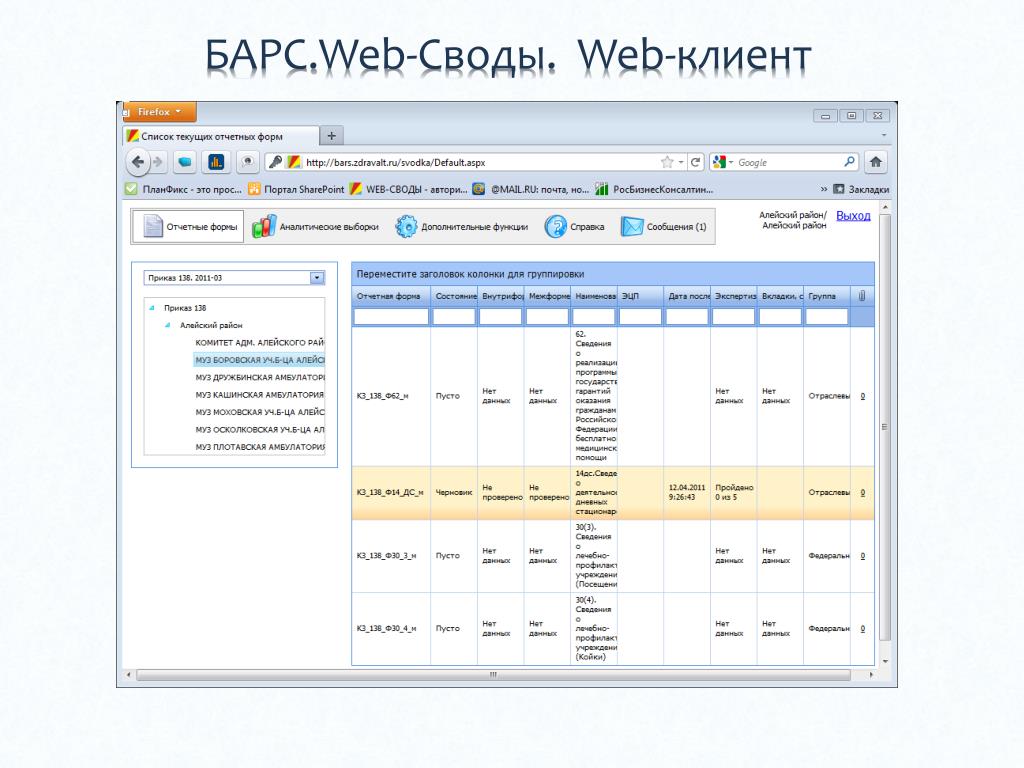1024x768 pixels.
Task: Select МУЗ ПЛОТАВСКАЯ АМБУЛАТОРИЯ tree item
Action: [259, 447]
